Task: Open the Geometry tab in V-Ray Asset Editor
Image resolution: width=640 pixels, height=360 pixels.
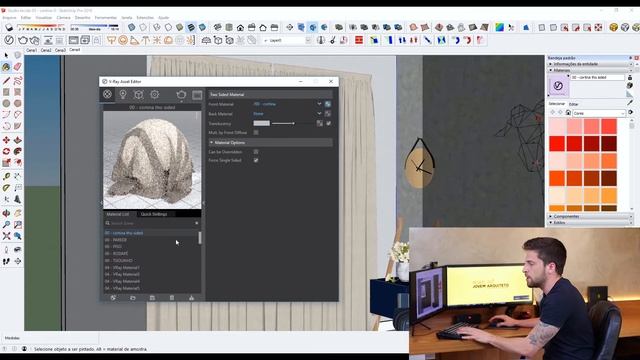Action: 139,94
